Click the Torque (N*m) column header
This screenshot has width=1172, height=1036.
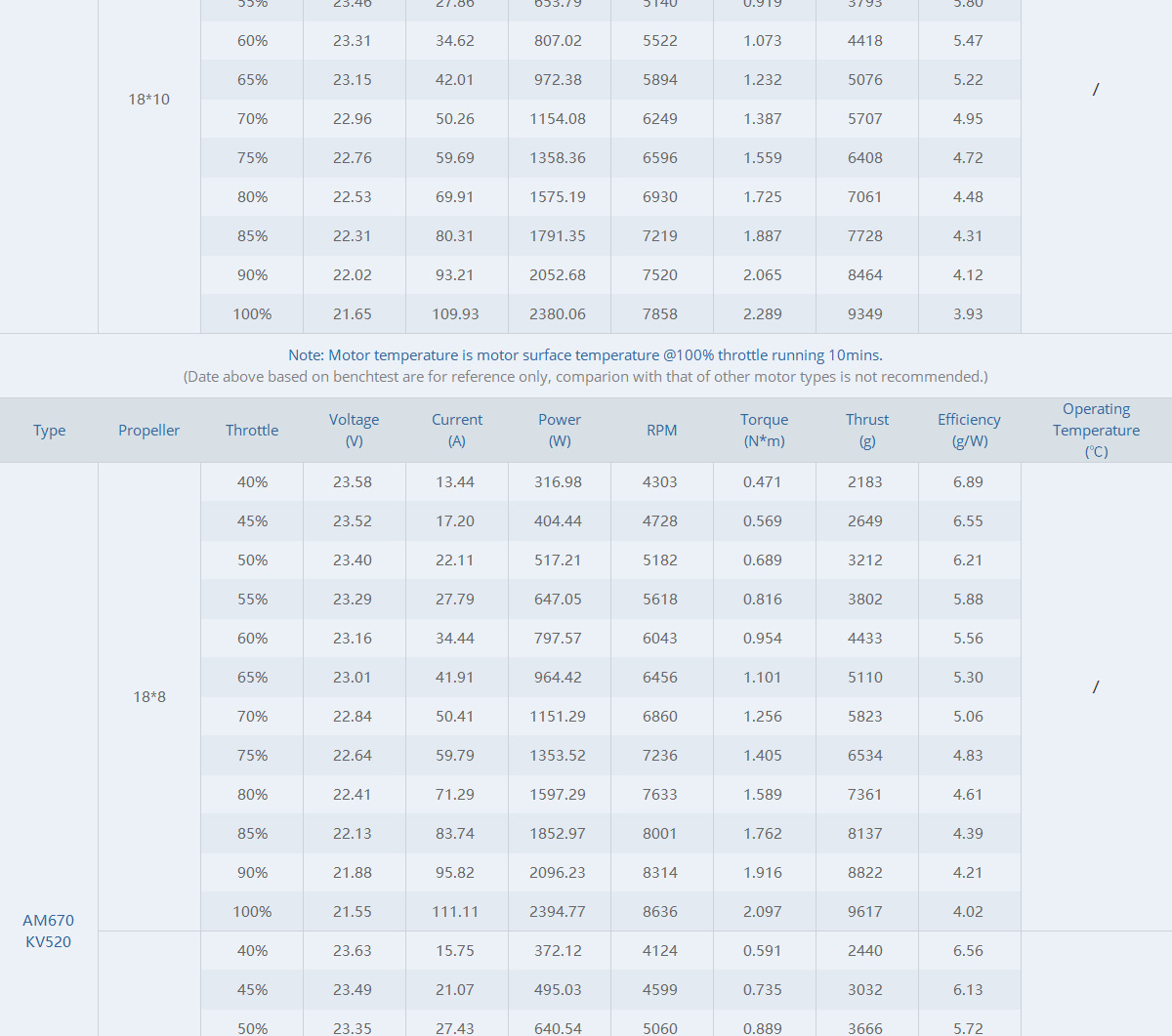[764, 430]
